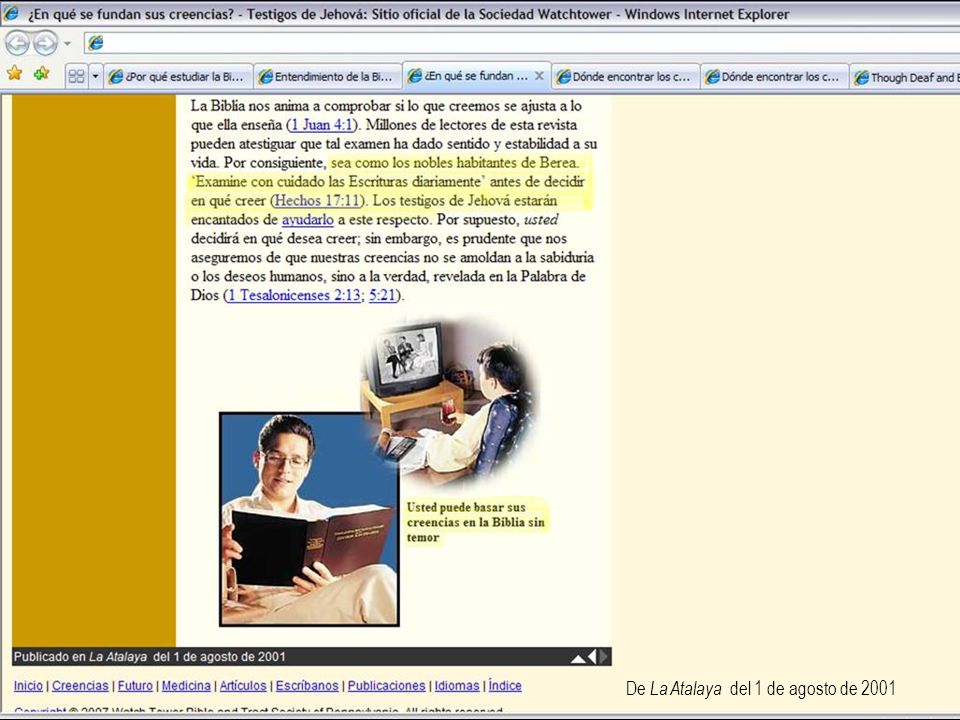Open the 'Futuro' footer link

[135, 686]
